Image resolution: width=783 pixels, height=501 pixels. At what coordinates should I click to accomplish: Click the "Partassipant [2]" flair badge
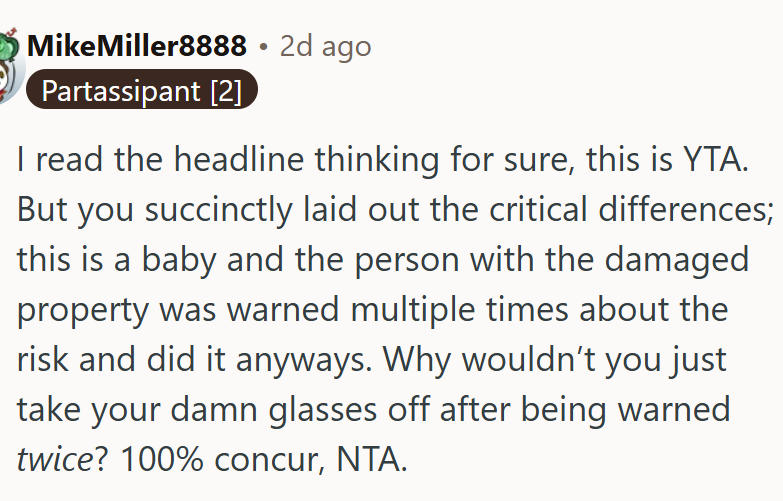(x=141, y=92)
